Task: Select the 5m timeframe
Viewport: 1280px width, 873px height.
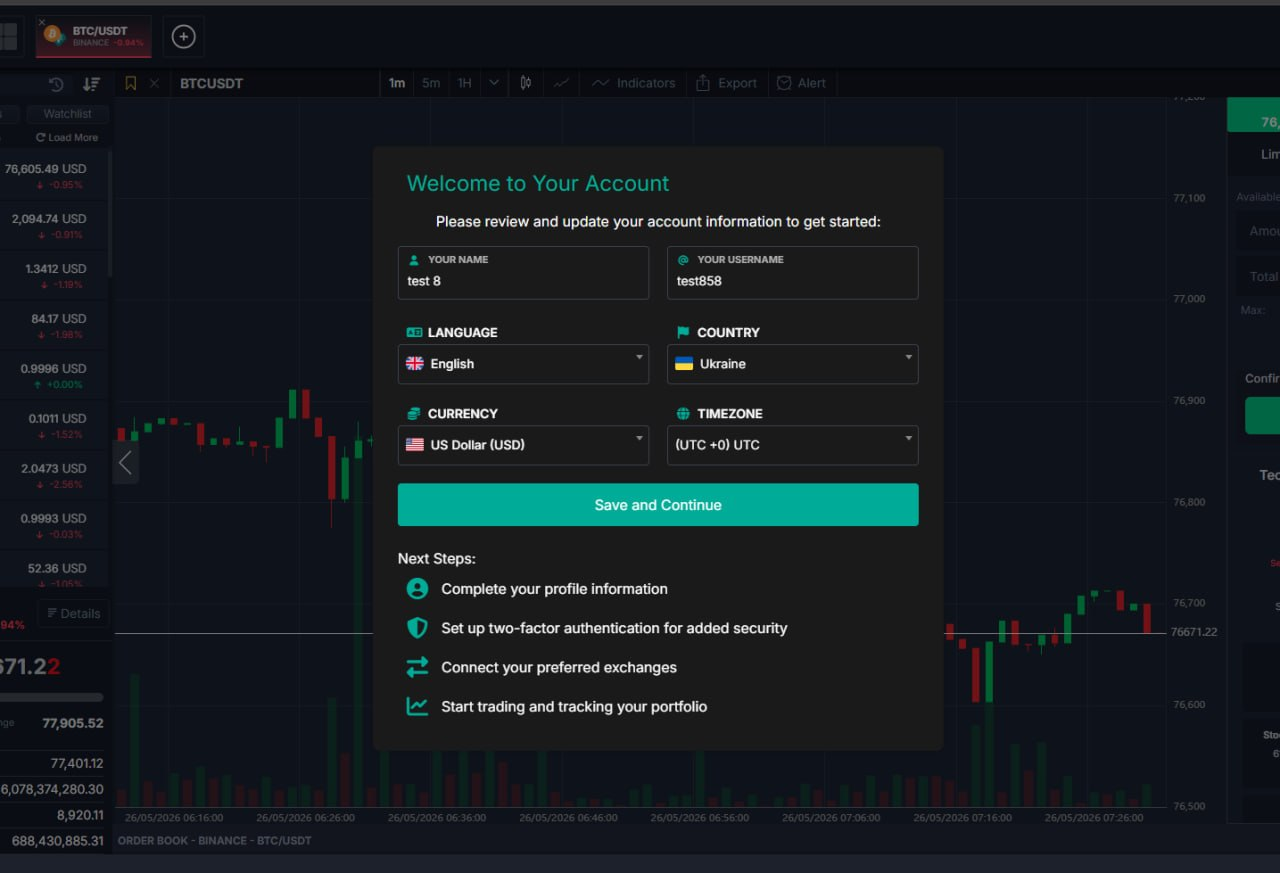Action: pyautogui.click(x=431, y=83)
